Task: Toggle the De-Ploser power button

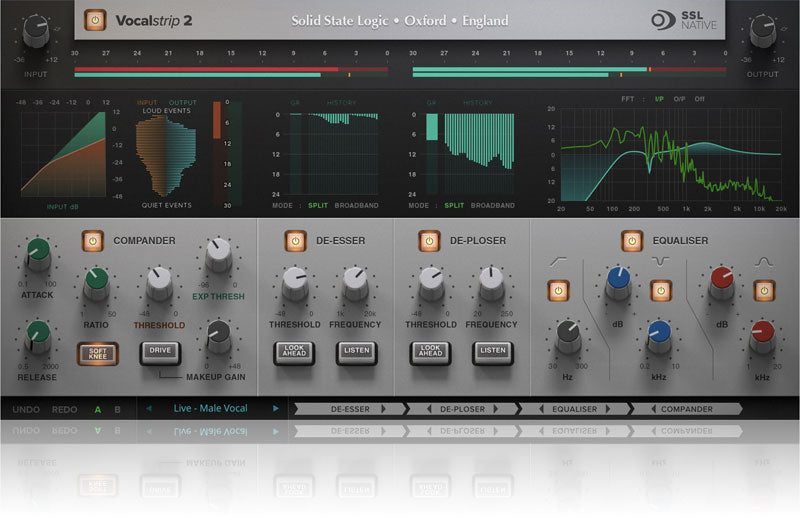Action: (x=429, y=241)
